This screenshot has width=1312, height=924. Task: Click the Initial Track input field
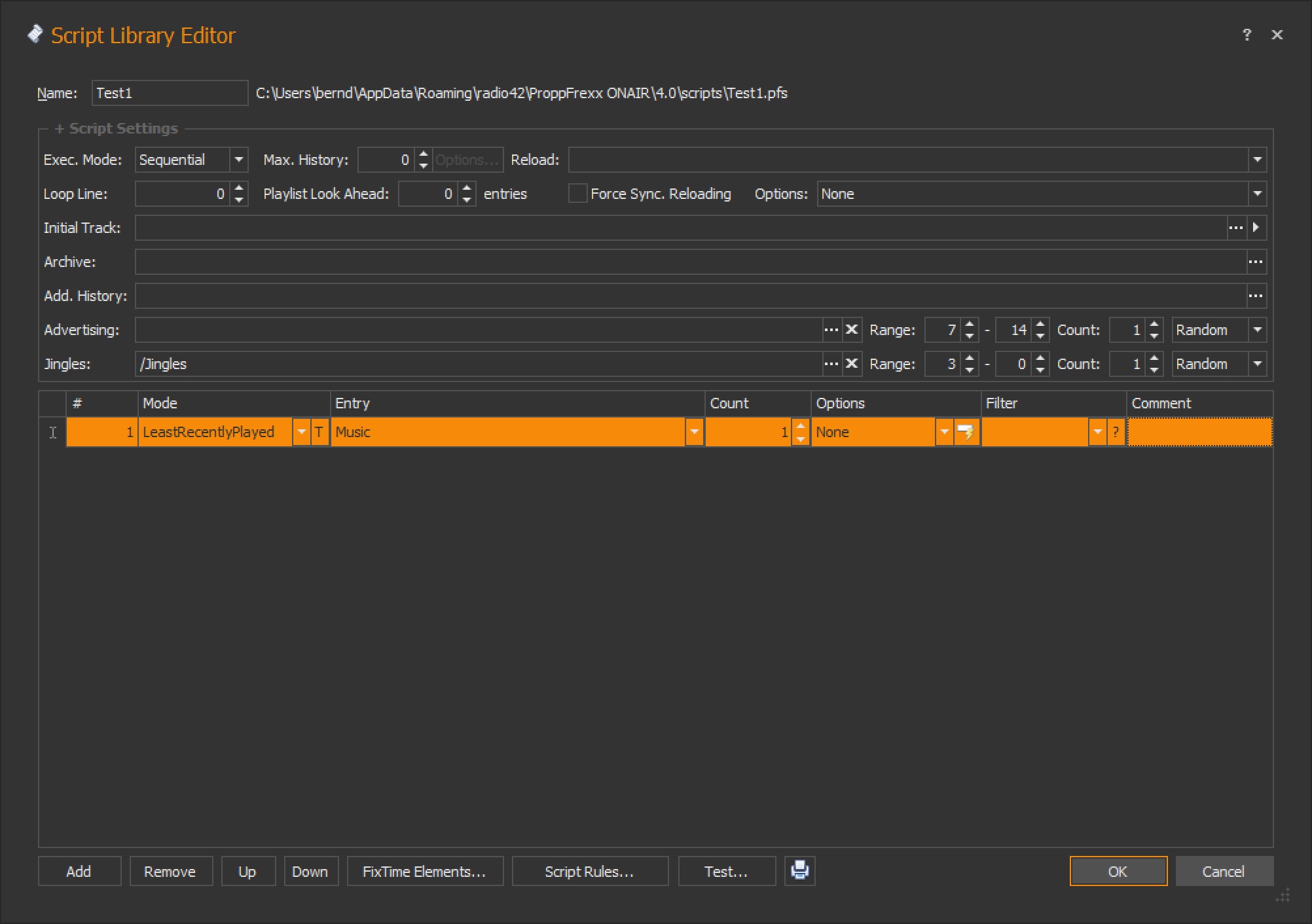click(681, 228)
